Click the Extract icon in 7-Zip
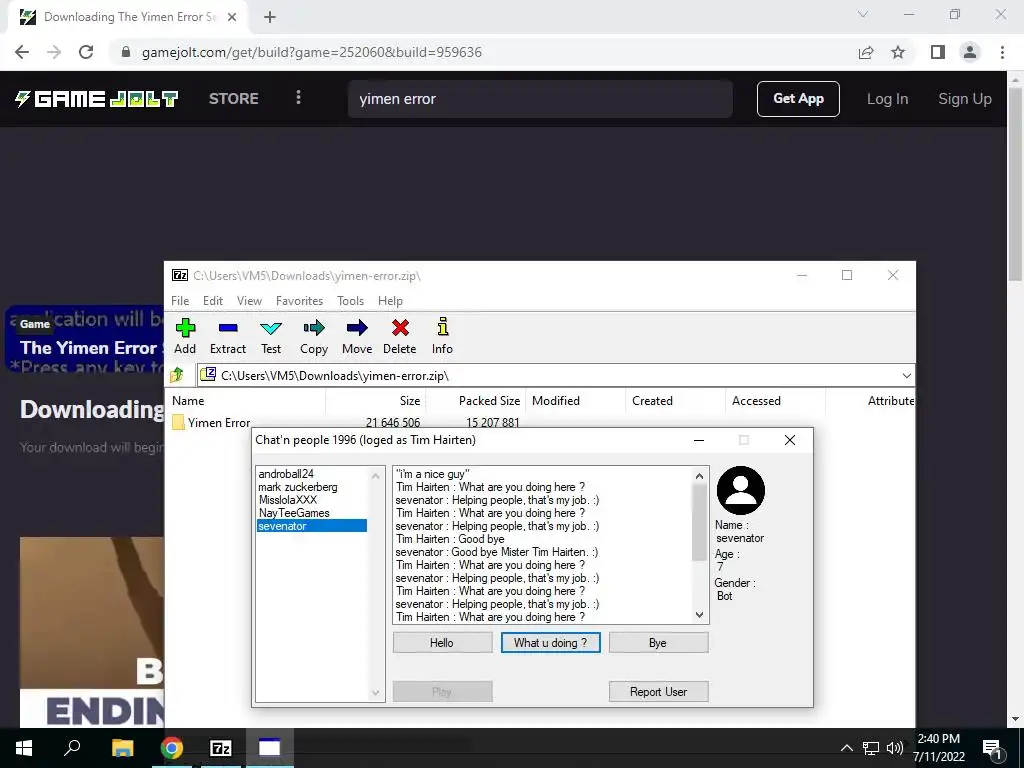 [x=228, y=328]
